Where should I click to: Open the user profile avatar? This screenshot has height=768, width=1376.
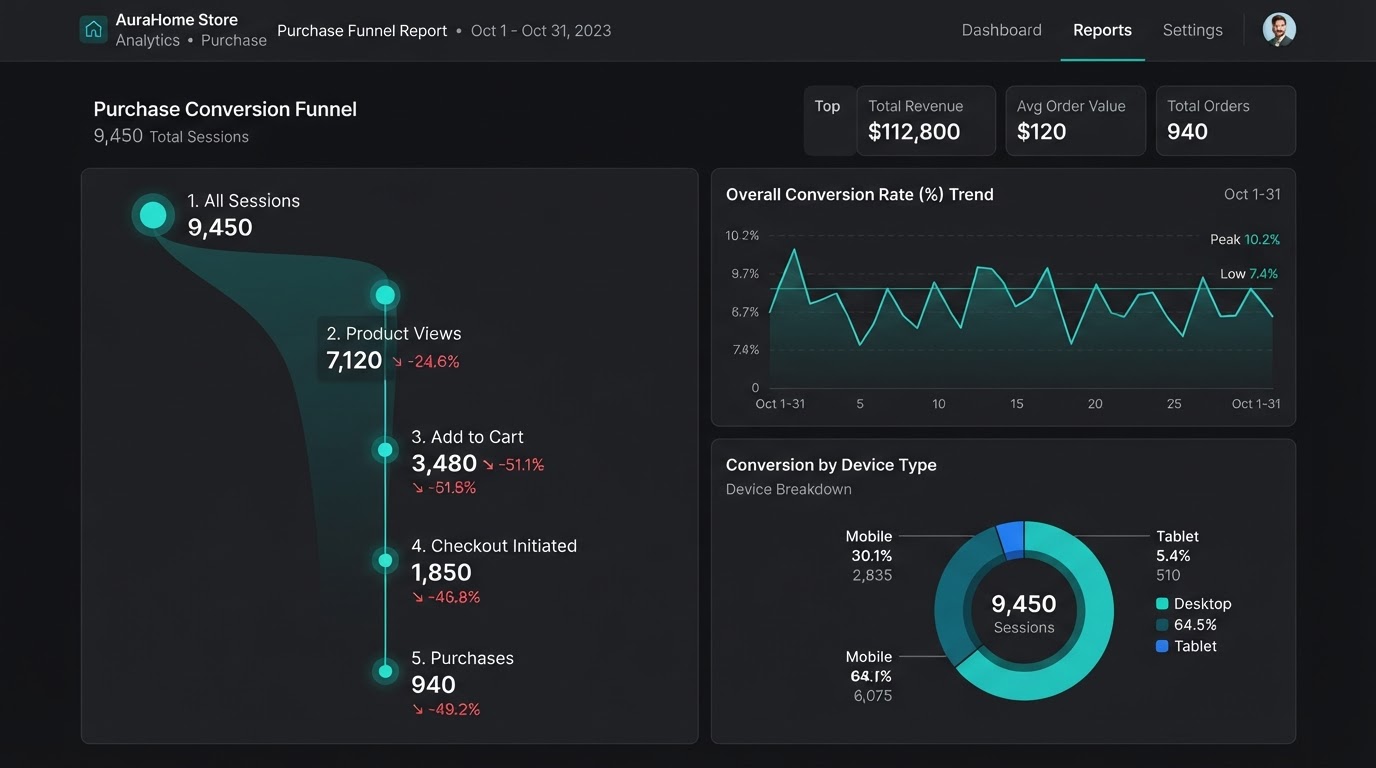click(x=1279, y=30)
